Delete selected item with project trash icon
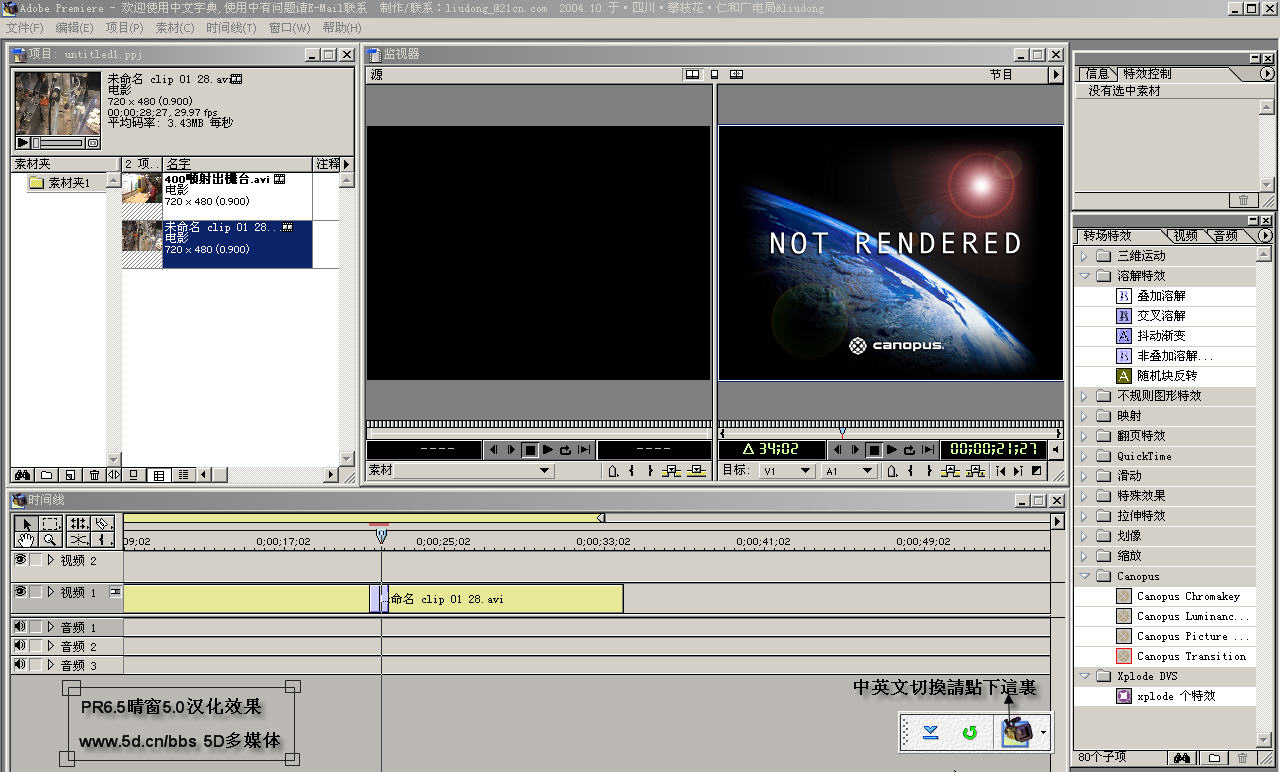 coord(94,475)
